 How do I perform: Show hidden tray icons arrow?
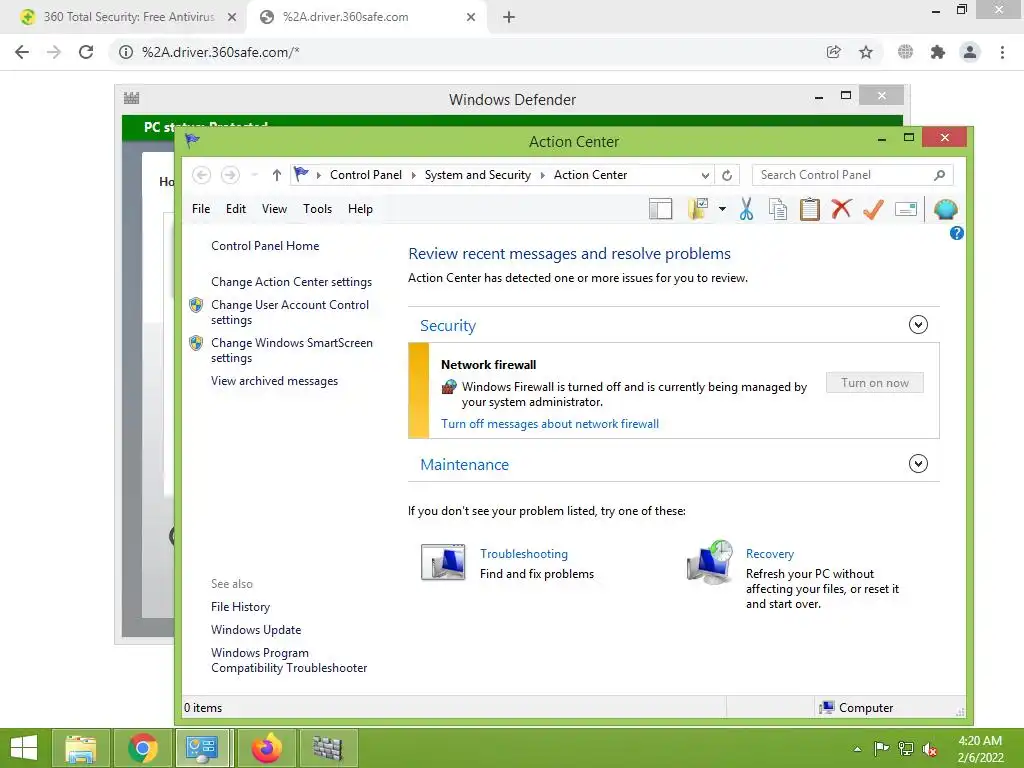point(857,749)
